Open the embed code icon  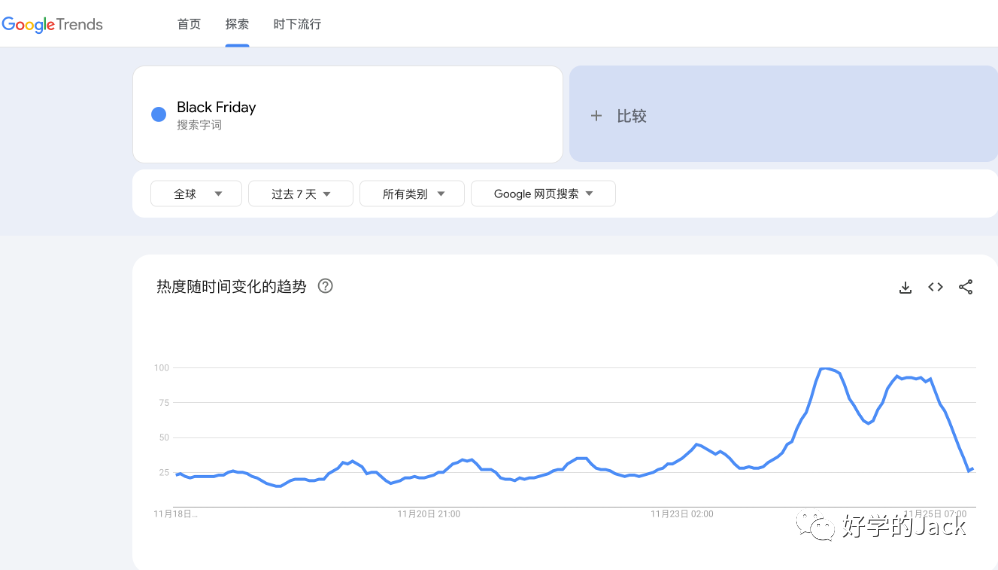(935, 287)
